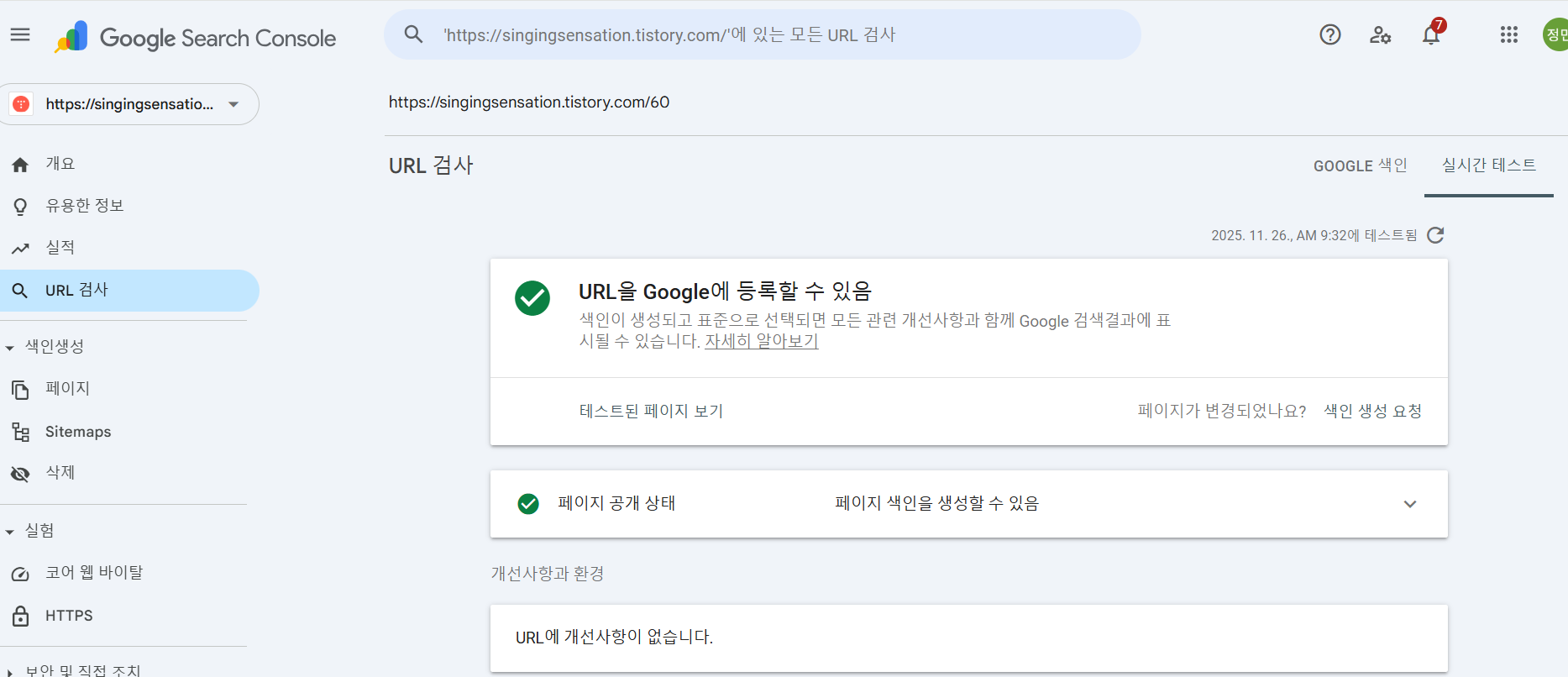Click the gauge icon for 코어 웹 바이탈
Screen dimensions: 1568x677
click(20, 575)
